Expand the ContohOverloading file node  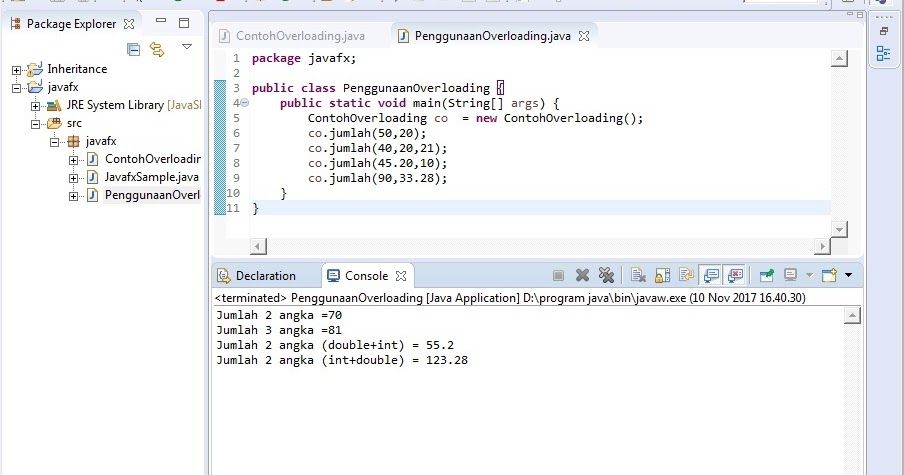tap(73, 160)
